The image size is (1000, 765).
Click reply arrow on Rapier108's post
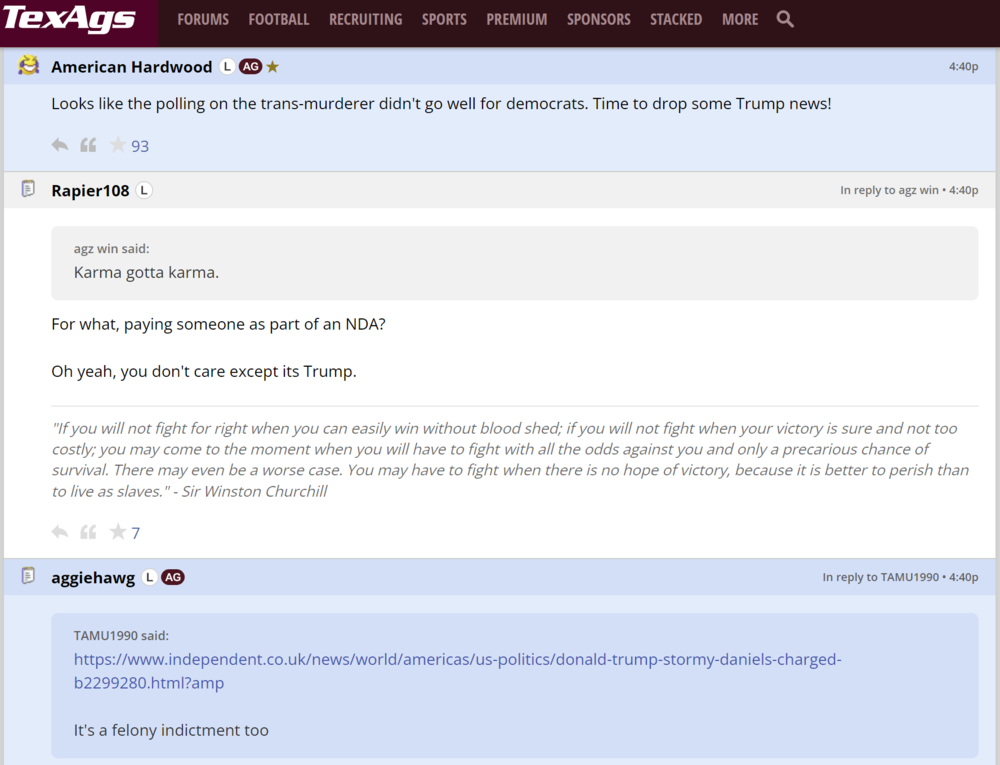point(60,532)
